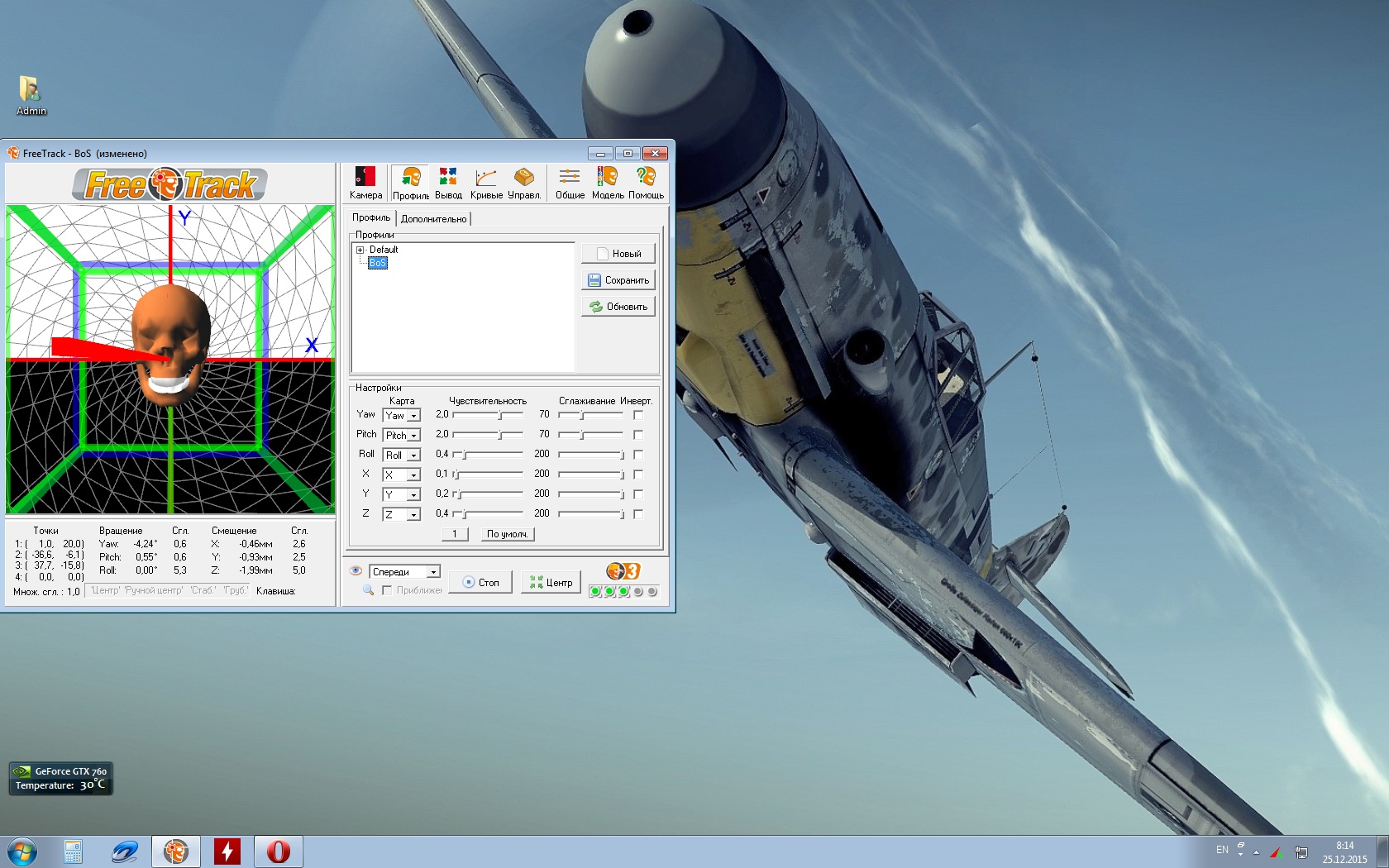This screenshot has height=868, width=1389.
Task: Click the Сохранить button
Action: click(x=618, y=280)
